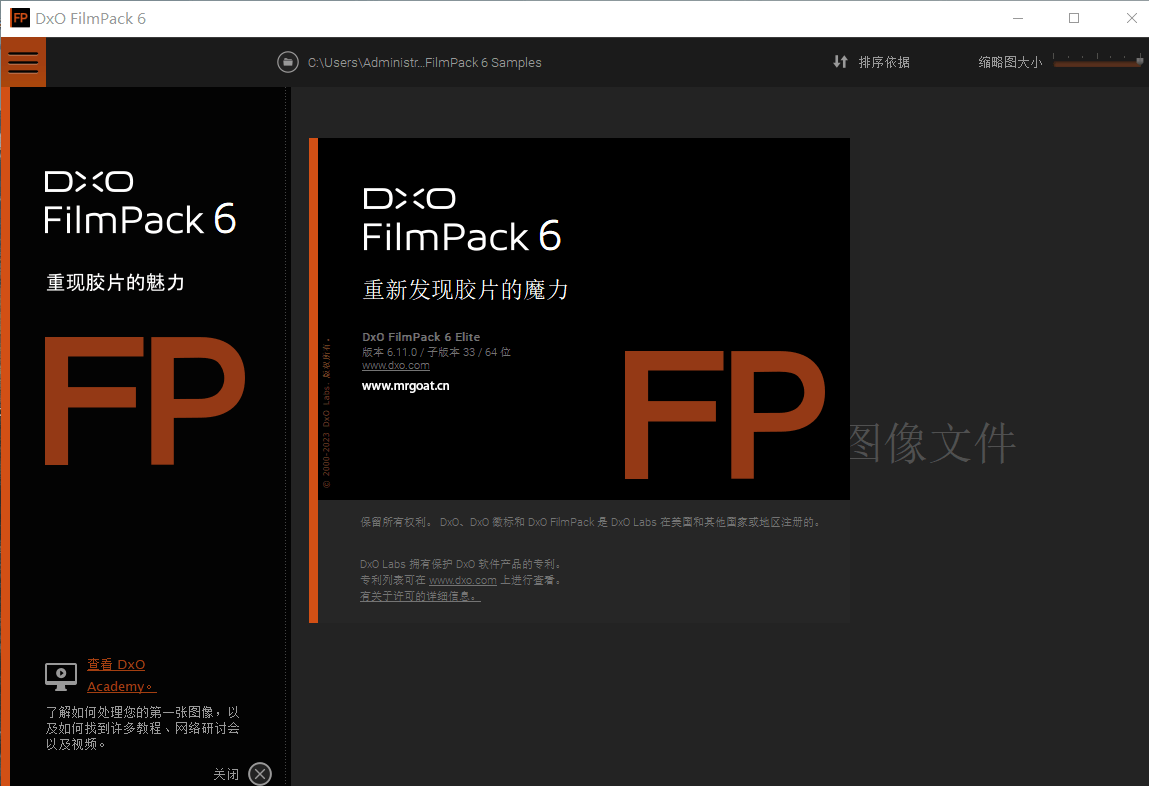The height and width of the screenshot is (786, 1149).
Task: Click the folder path C:\Users\Administr...FilmPack 6 Samples
Action: point(424,63)
